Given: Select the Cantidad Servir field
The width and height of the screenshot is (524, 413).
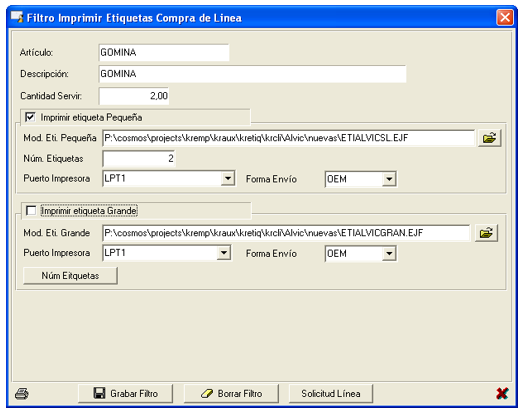Looking at the screenshot, I should click(x=134, y=96).
